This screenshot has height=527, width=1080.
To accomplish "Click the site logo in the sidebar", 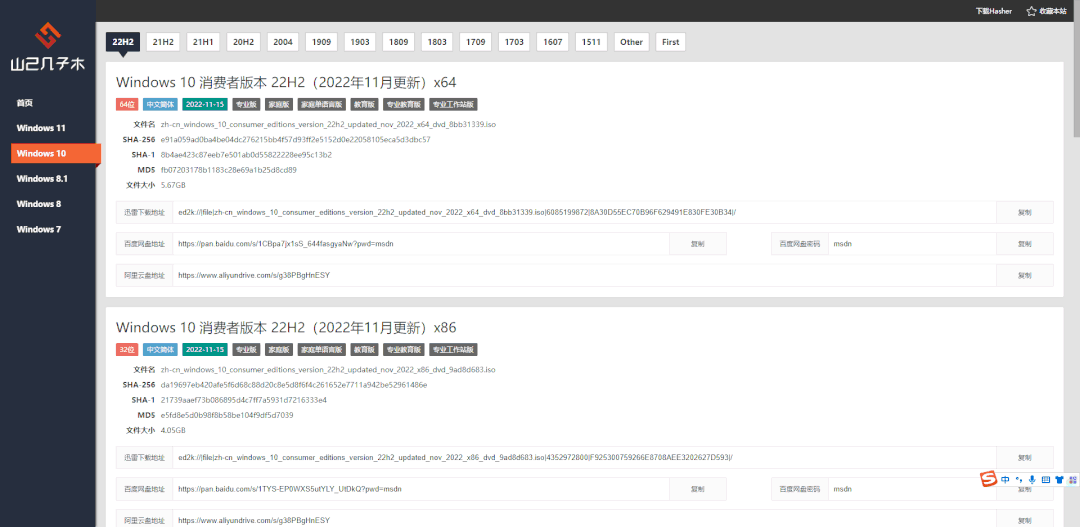I will pyautogui.click(x=47, y=50).
